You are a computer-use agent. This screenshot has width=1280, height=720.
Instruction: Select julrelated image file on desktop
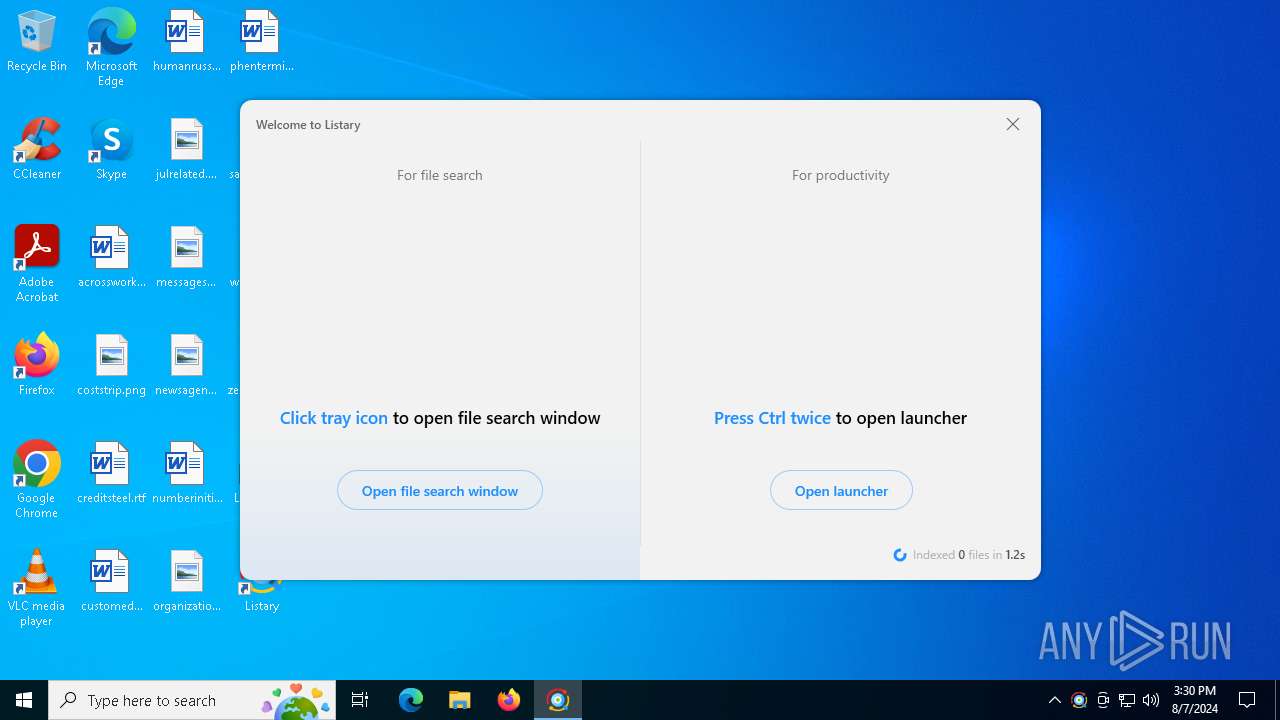[x=186, y=150]
